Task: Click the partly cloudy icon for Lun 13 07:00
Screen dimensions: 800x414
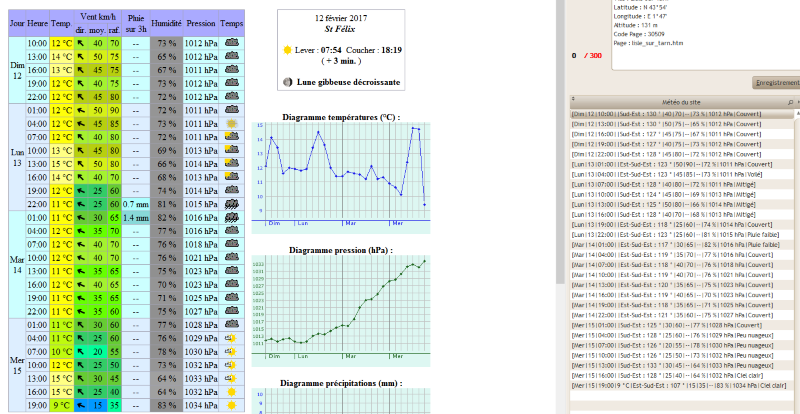Action: pos(232,137)
